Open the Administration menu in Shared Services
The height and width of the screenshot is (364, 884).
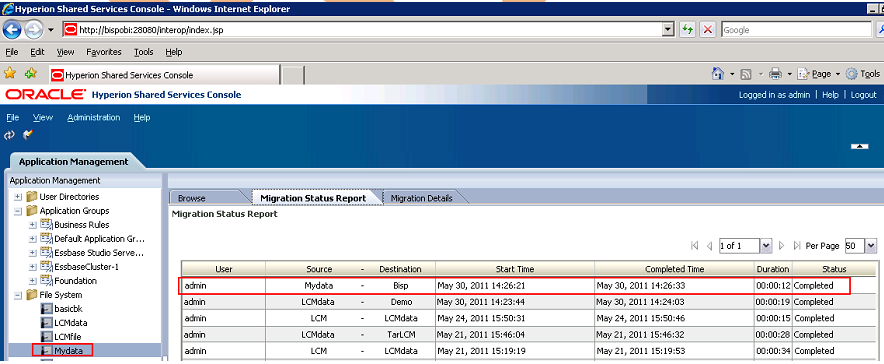[x=94, y=117]
